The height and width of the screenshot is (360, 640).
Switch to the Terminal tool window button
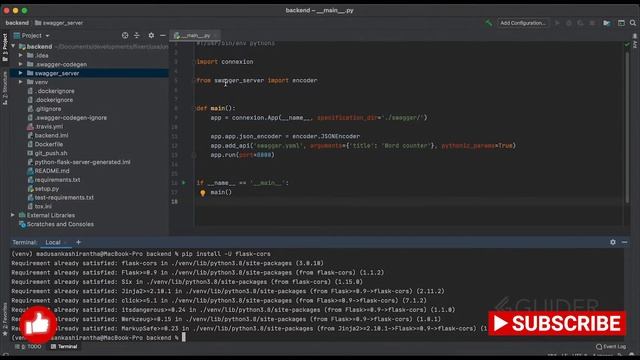[x=64, y=347]
